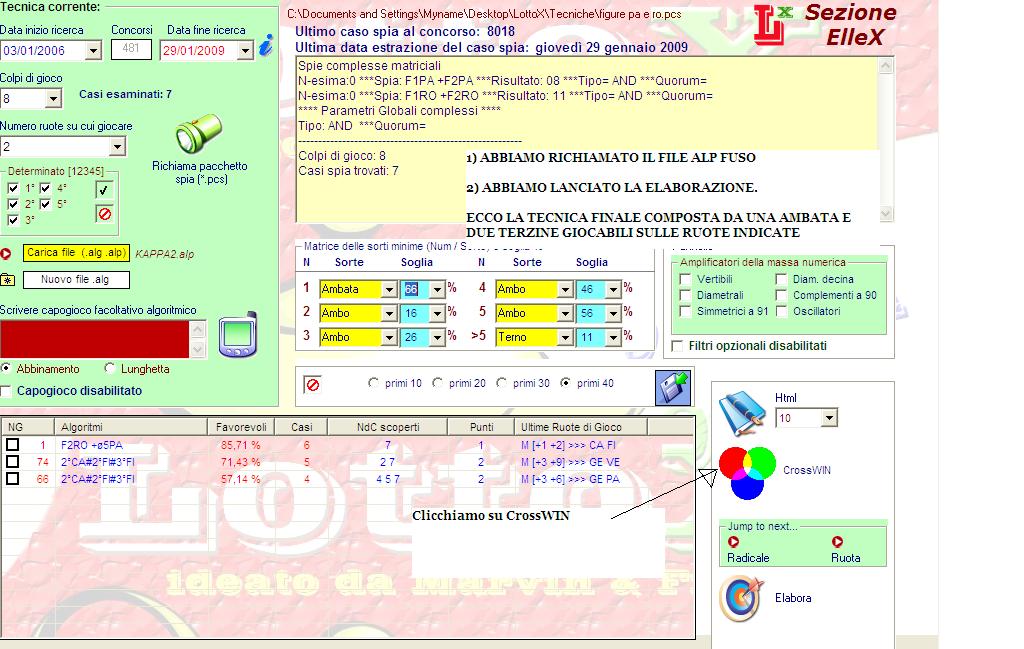Toggle the 3° determinato checkbox
This screenshot has height=649, width=1024.
12,221
